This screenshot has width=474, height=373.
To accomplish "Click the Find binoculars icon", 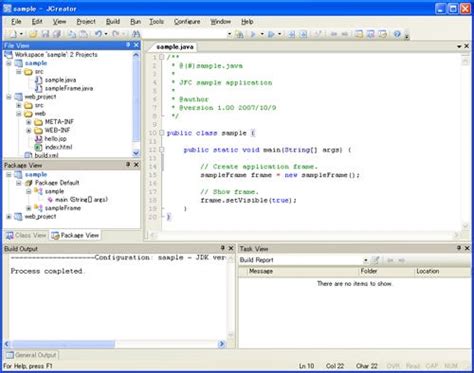I will 136,34.
